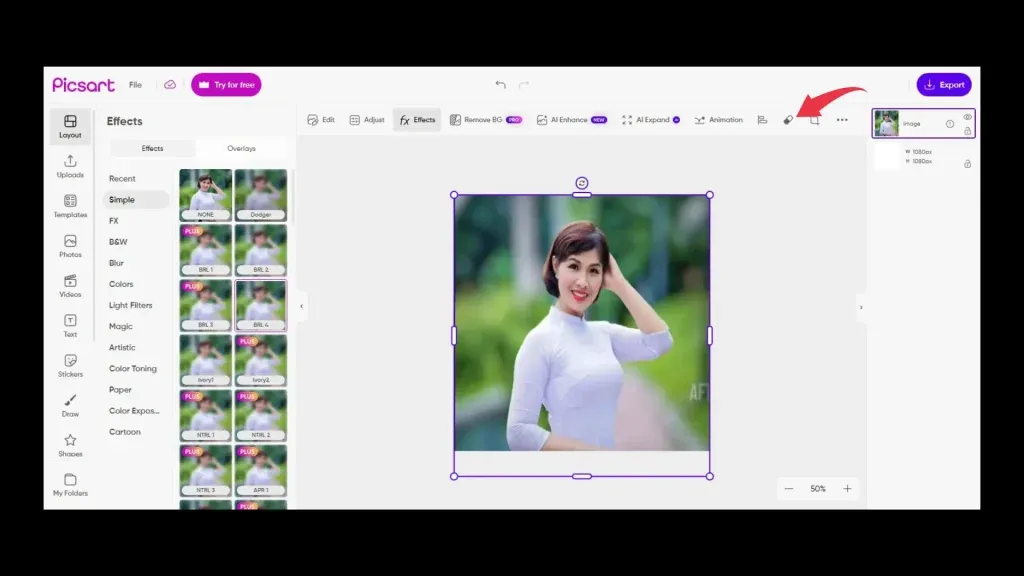Collapse the Effects side panel
Screen dimensions: 1024x576
pyautogui.click(x=301, y=306)
